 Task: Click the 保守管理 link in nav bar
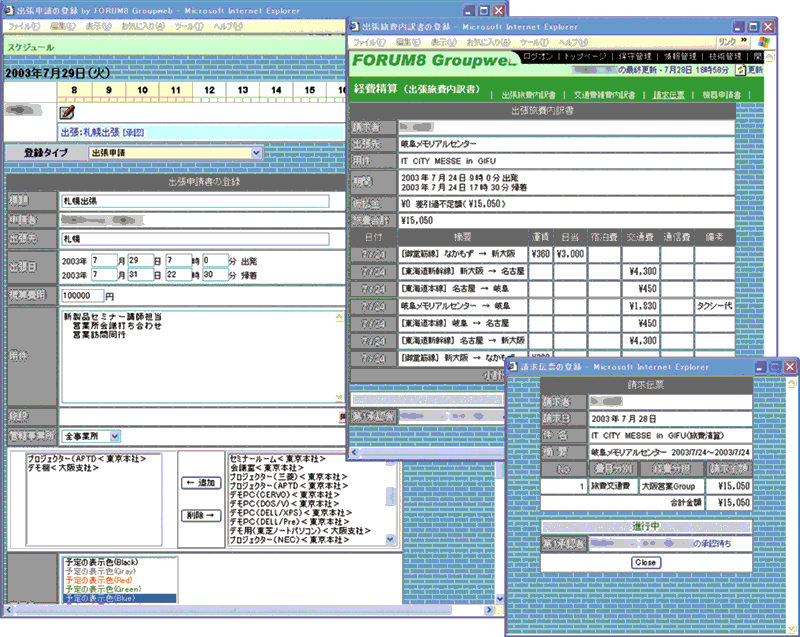pyautogui.click(x=635, y=57)
